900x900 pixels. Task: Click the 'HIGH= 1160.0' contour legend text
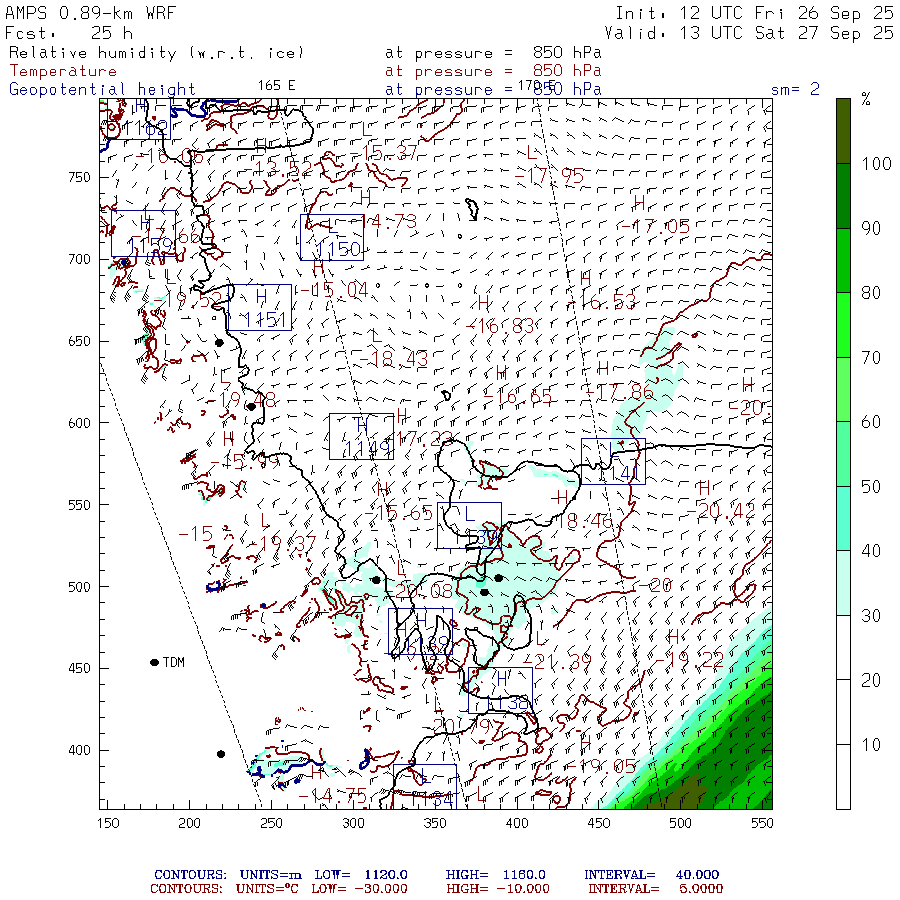pos(495,874)
